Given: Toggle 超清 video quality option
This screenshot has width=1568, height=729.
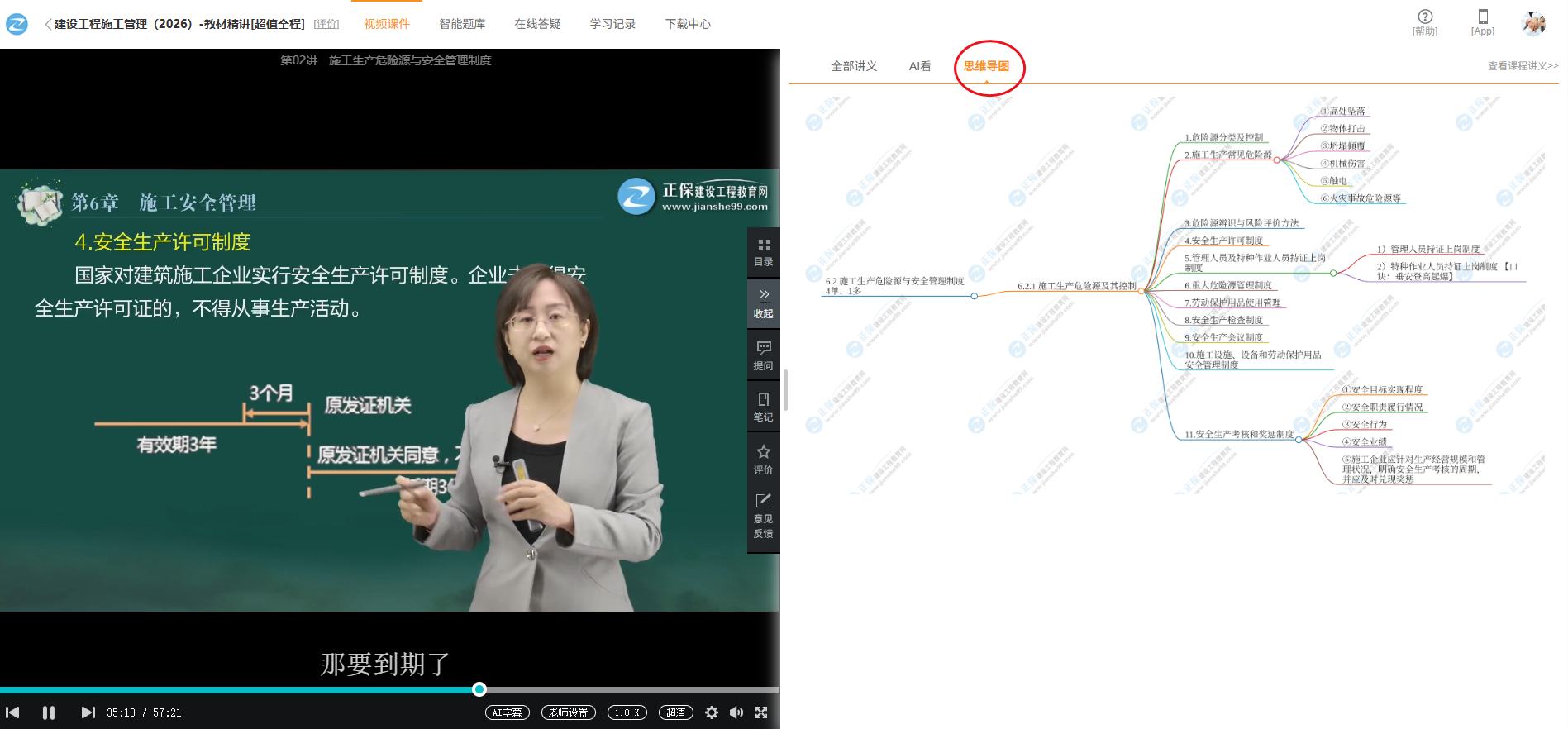Looking at the screenshot, I should [675, 712].
